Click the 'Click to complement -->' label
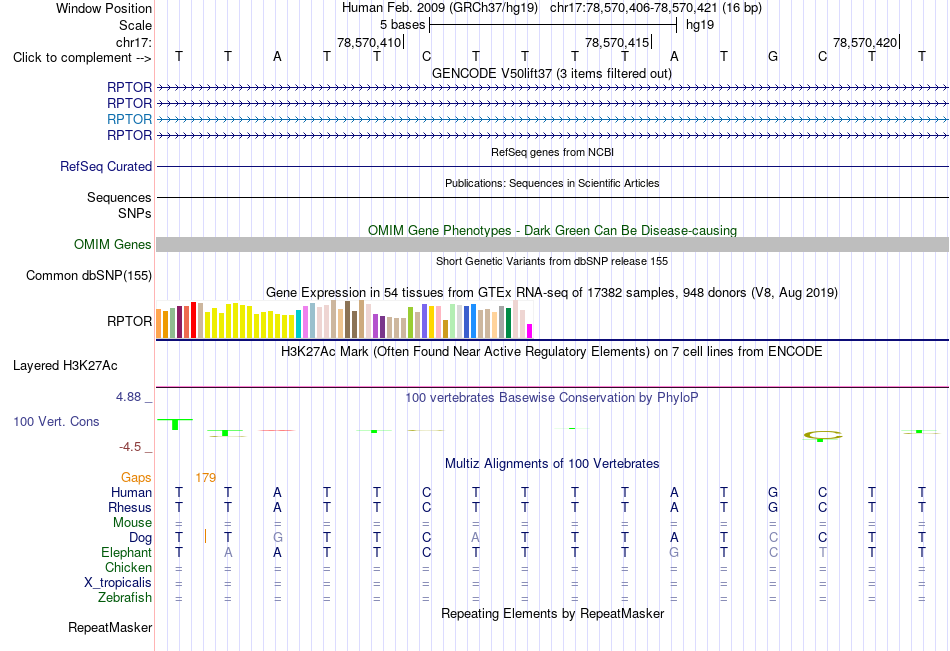The width and height of the screenshot is (950, 651). tap(82, 58)
